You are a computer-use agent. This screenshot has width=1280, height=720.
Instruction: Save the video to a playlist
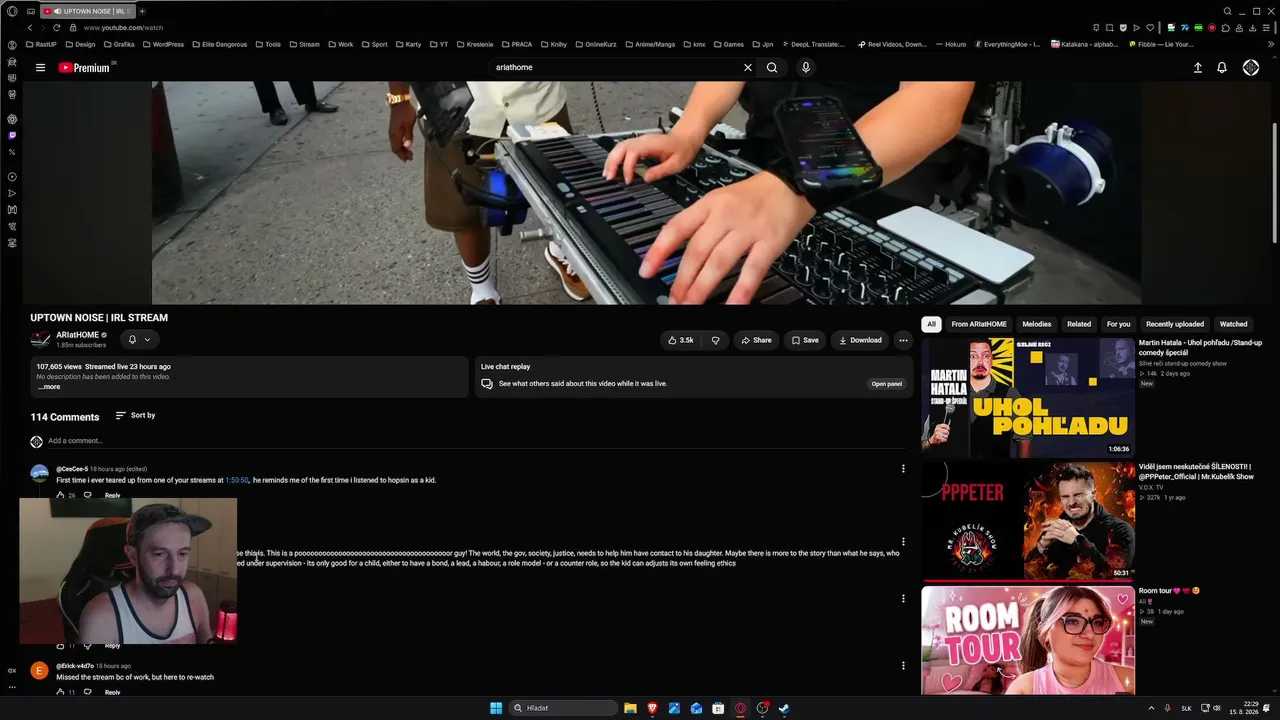click(x=805, y=340)
